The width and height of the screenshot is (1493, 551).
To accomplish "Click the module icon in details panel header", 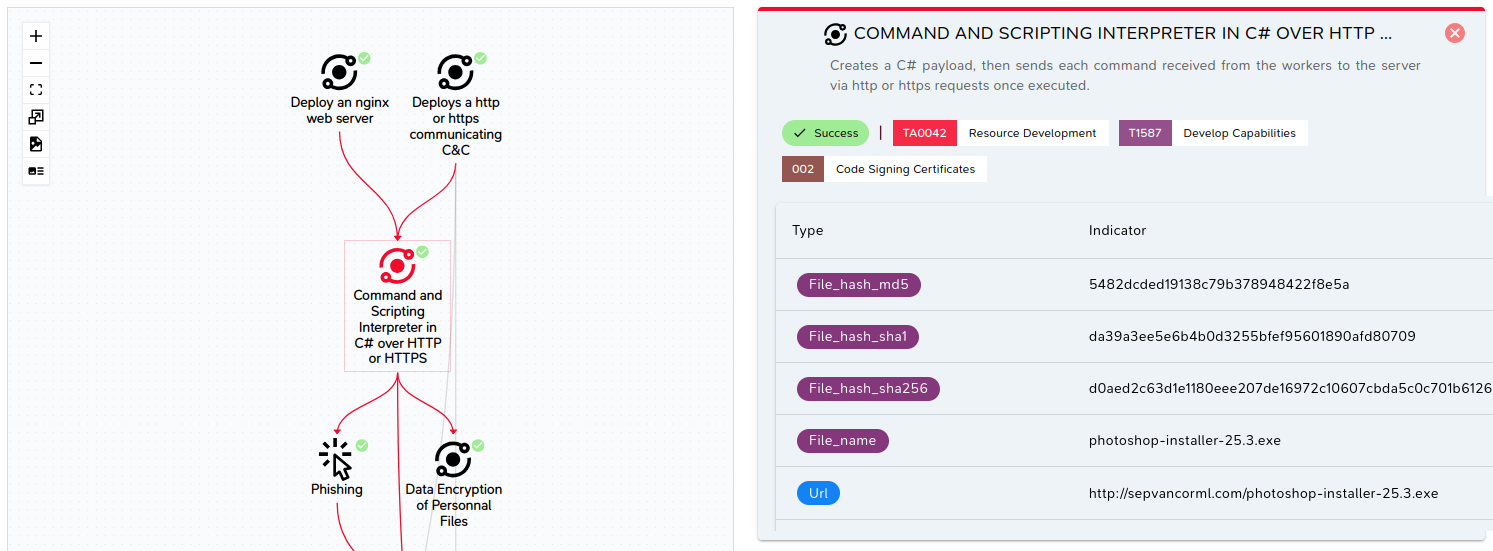I will tap(835, 34).
